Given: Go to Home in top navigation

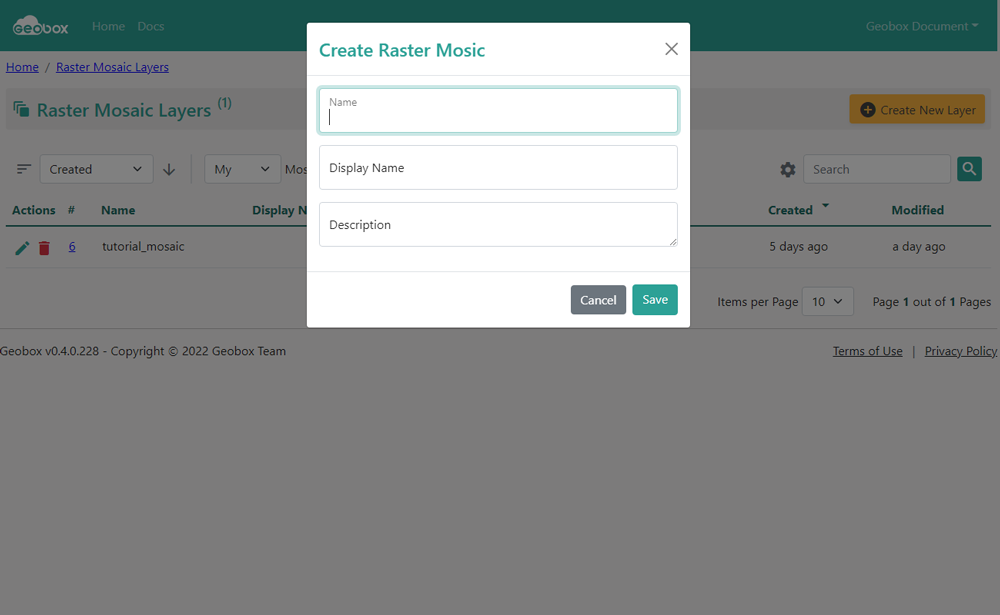Looking at the screenshot, I should [108, 27].
